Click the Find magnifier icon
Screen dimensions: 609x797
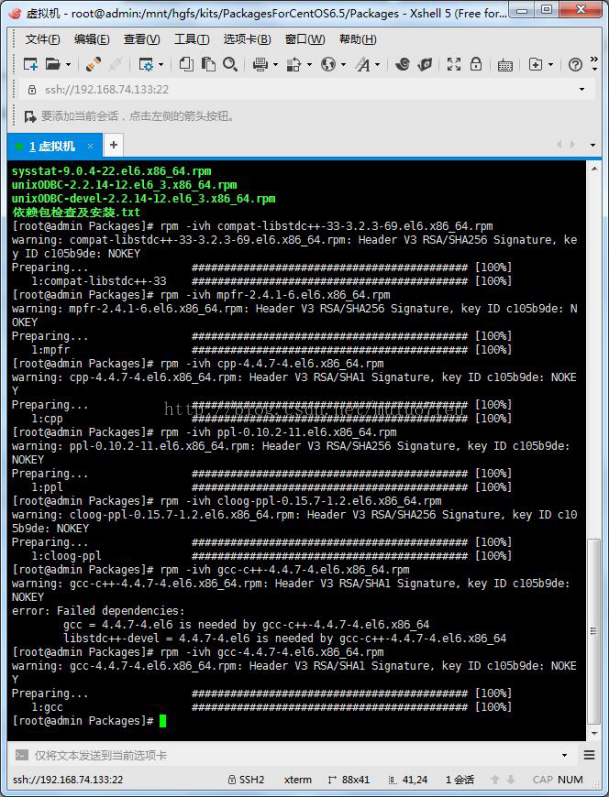[x=230, y=65]
